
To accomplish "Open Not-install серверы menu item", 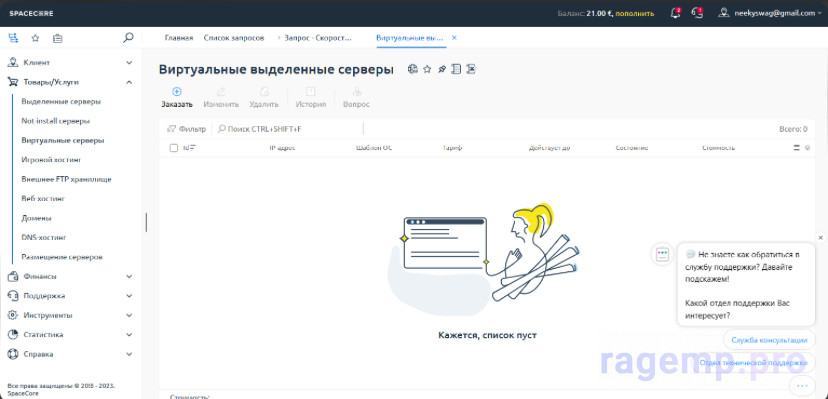I will tap(55, 121).
